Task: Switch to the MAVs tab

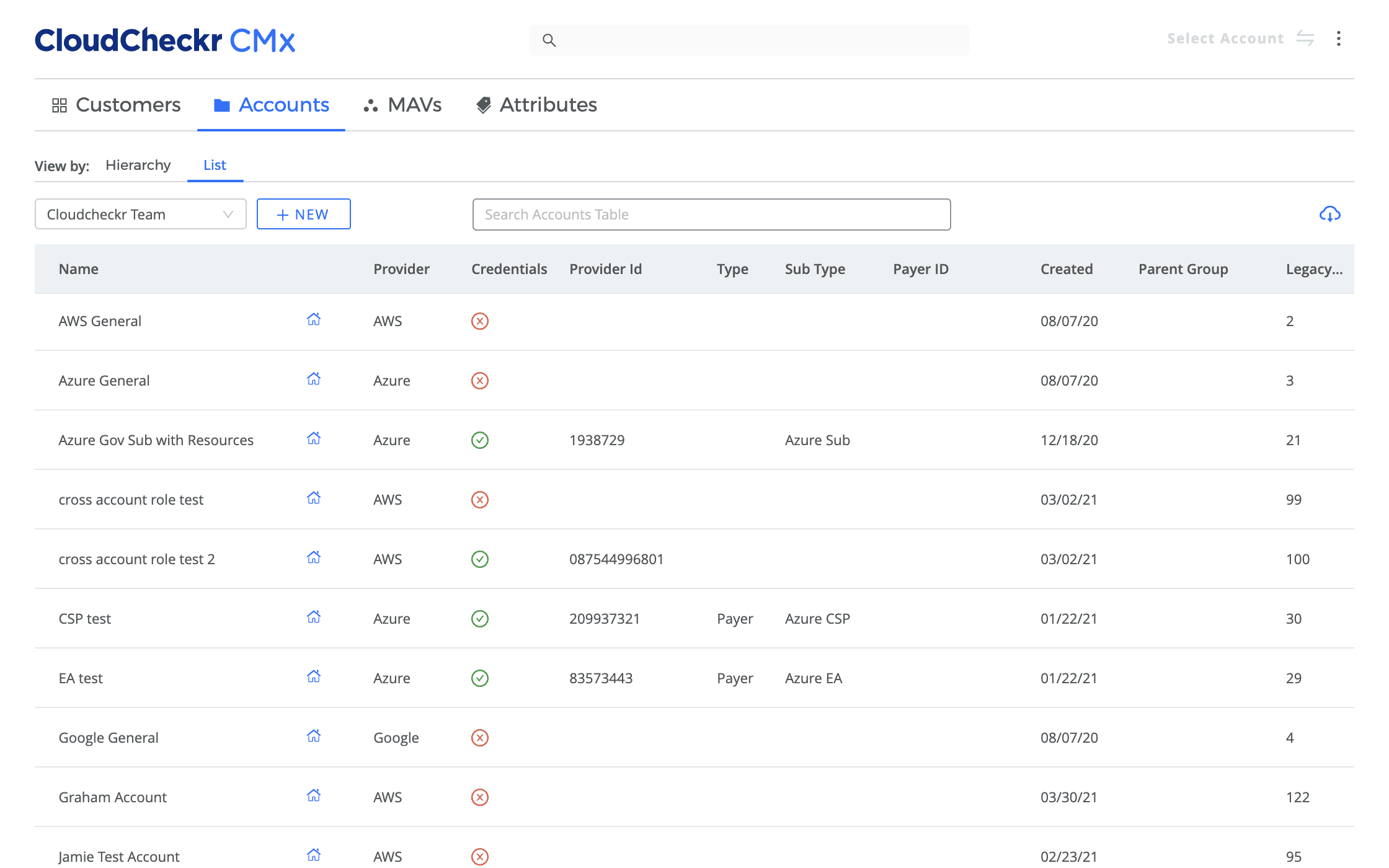Action: [402, 105]
